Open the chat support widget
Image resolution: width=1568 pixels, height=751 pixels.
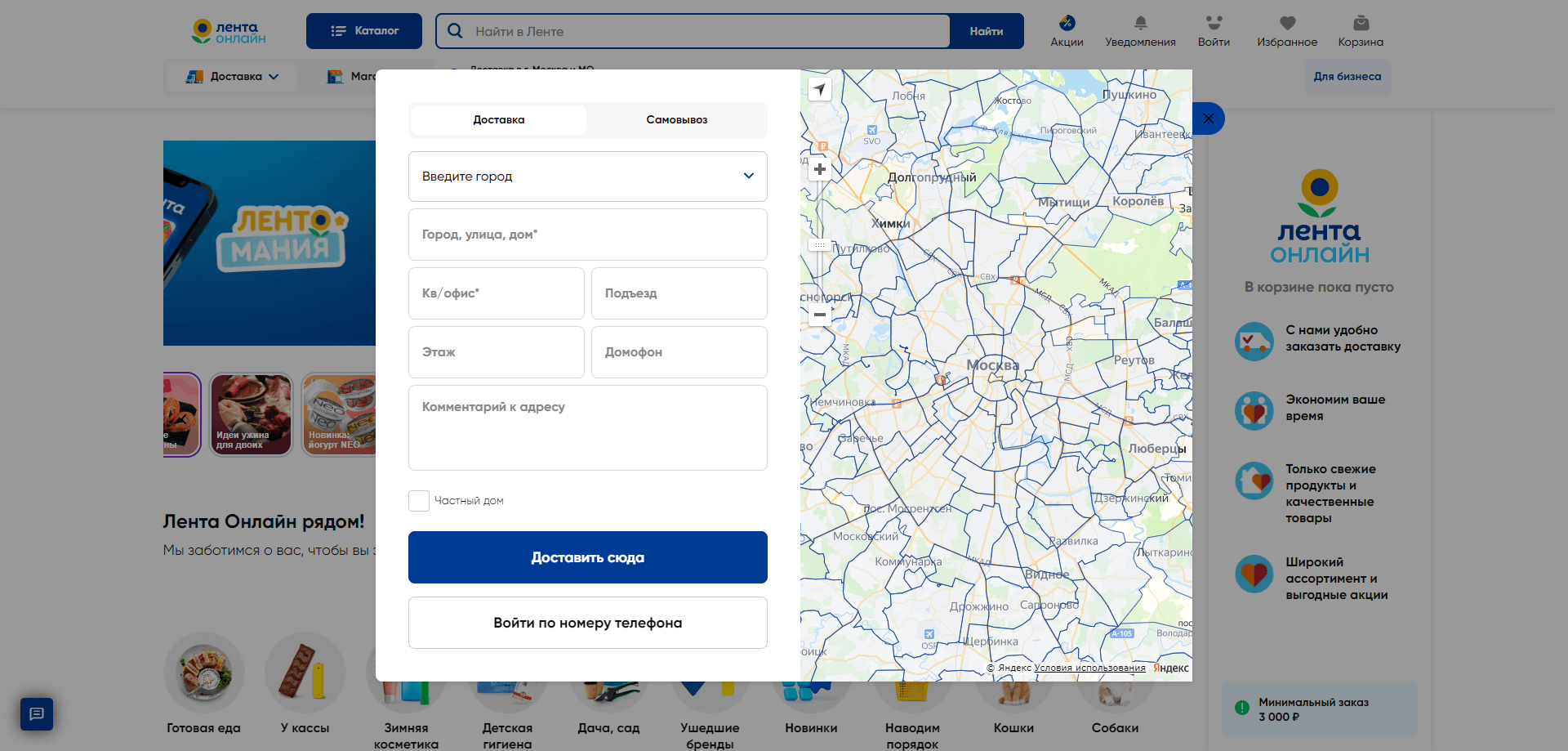36,714
